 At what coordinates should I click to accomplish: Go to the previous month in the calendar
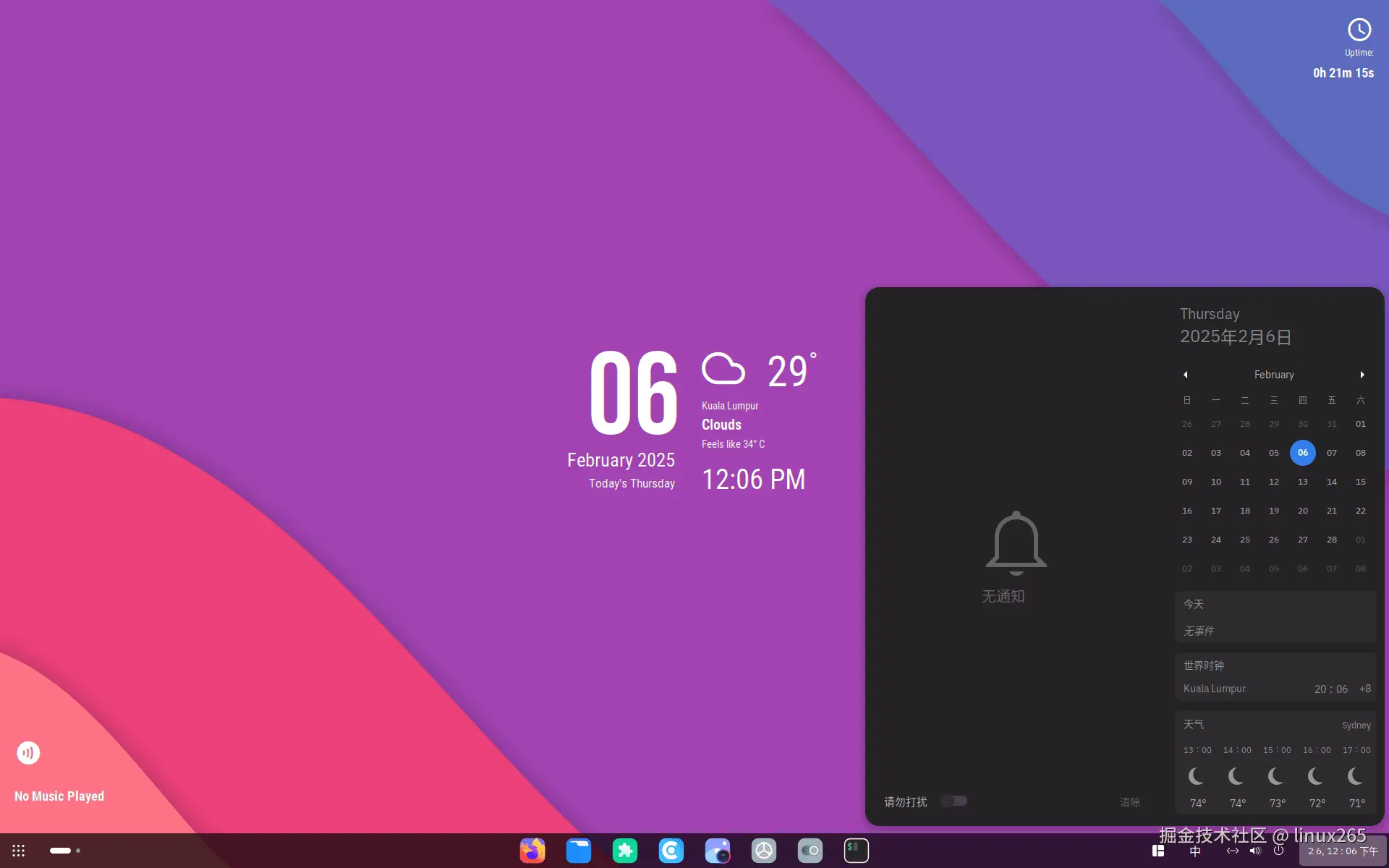tap(1186, 375)
